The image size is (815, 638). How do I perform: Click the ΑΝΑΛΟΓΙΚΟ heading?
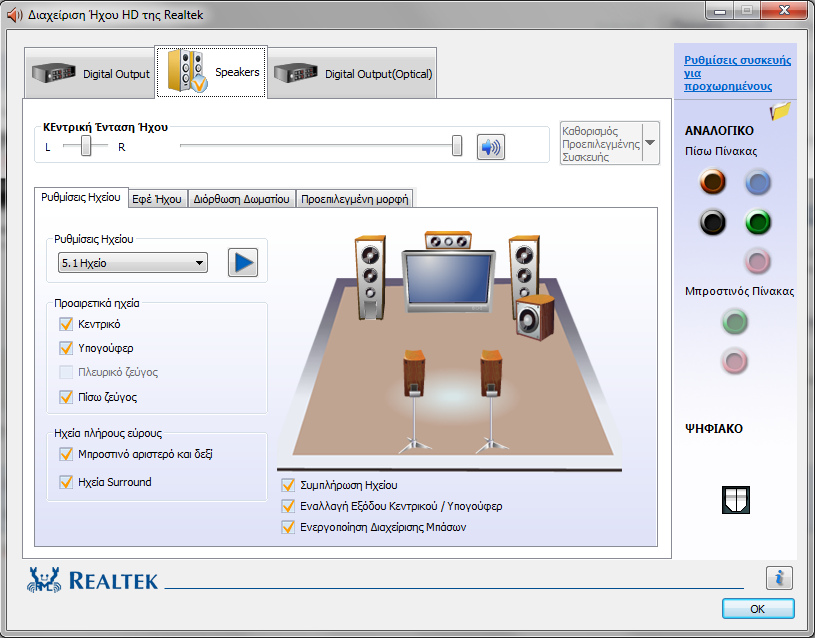coord(719,131)
